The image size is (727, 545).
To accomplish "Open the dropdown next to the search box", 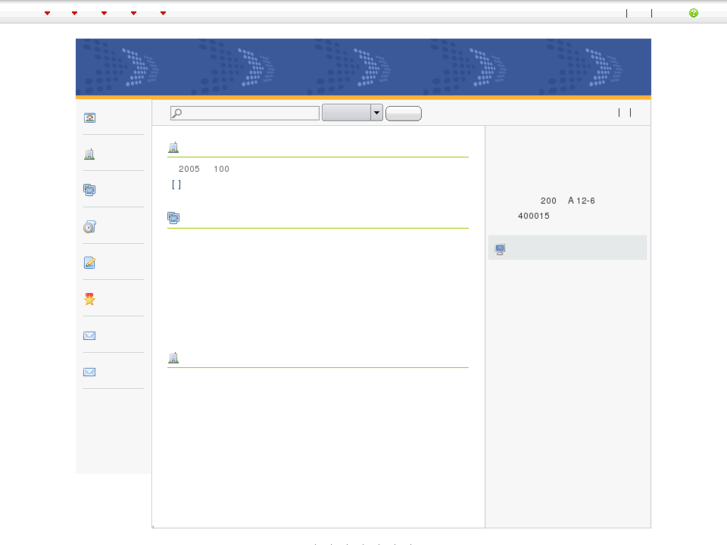I will click(352, 113).
